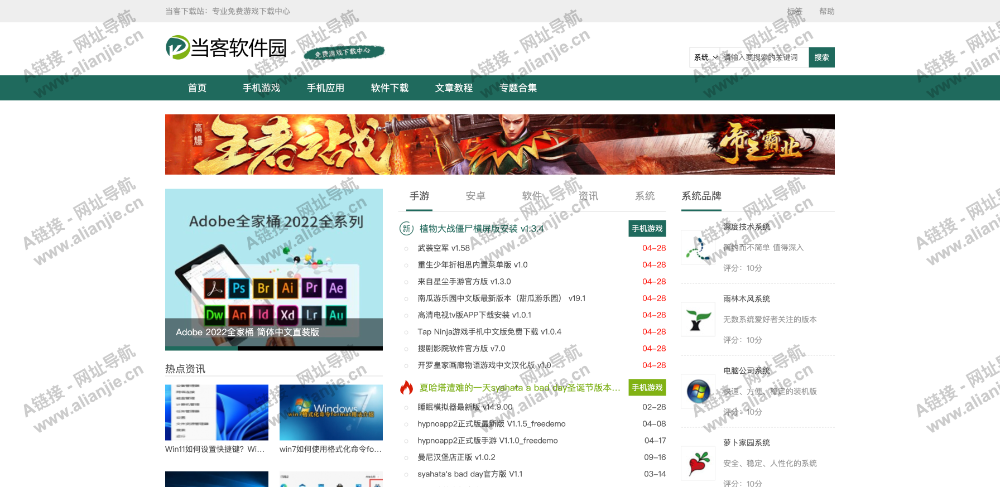Open 来自星尘手游官方版 v1.3.0 entry
Viewport: 1000px width, 487px height.
pos(464,281)
